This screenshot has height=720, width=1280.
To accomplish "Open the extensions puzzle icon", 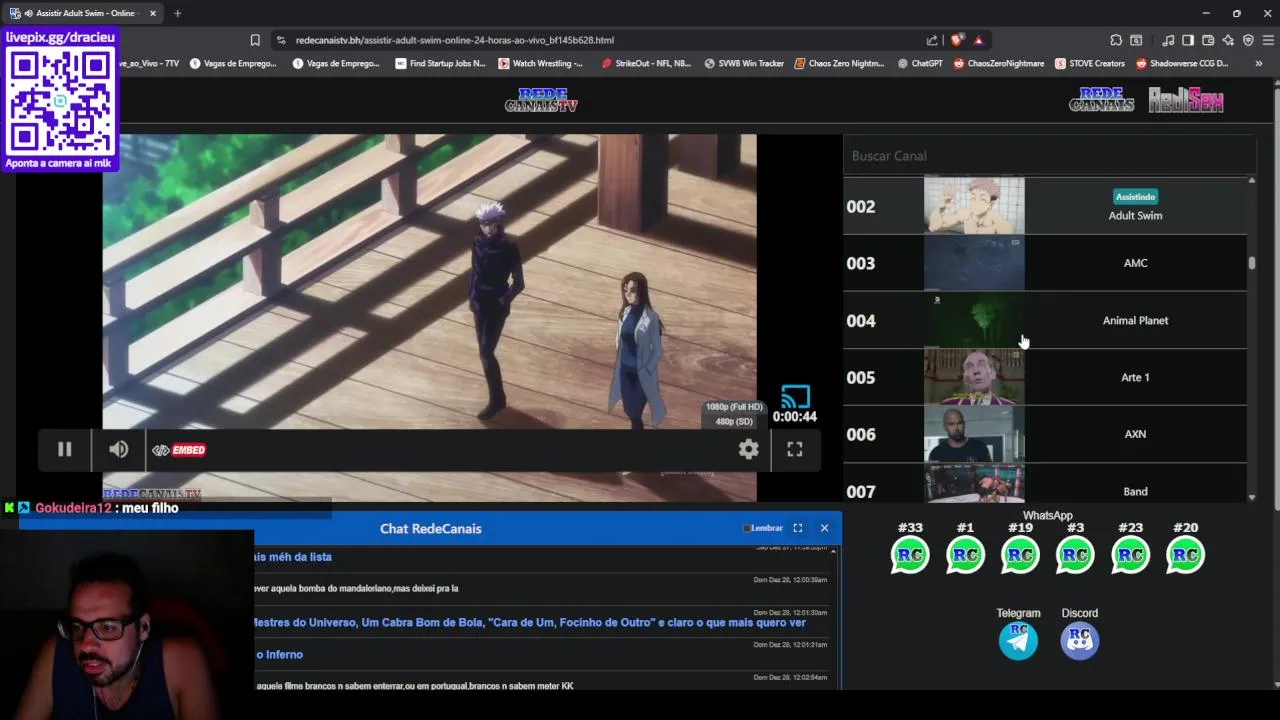I will click(1116, 40).
